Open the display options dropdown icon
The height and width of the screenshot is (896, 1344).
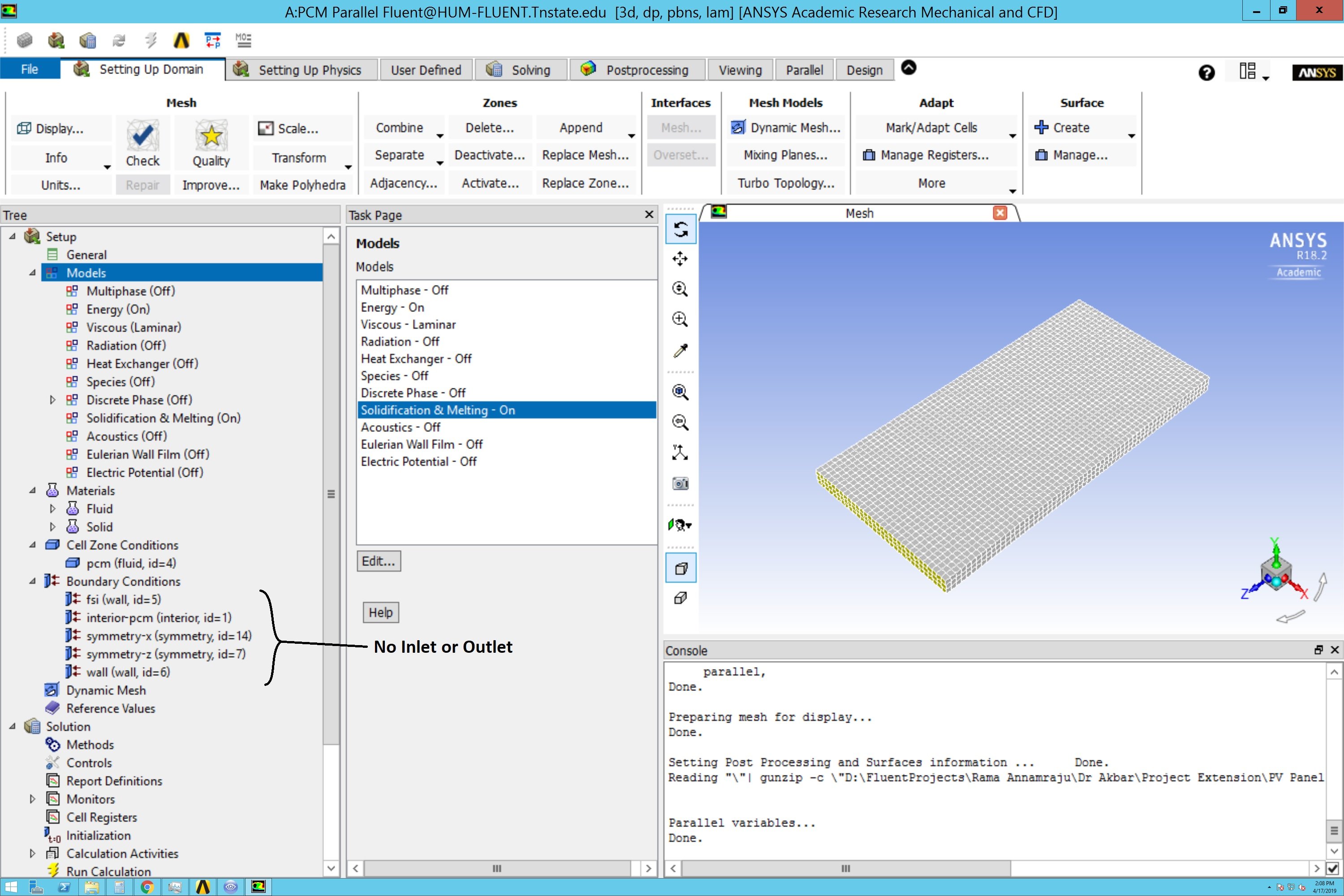click(680, 525)
